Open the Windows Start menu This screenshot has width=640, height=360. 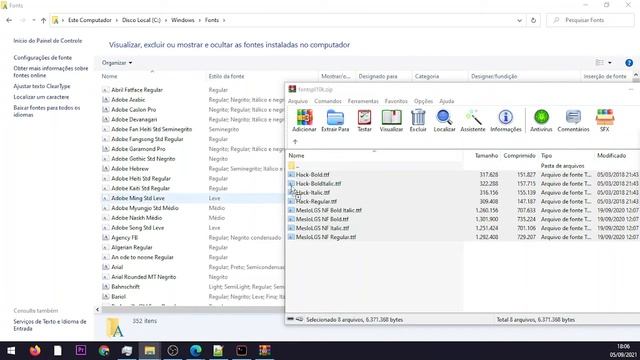(11, 351)
